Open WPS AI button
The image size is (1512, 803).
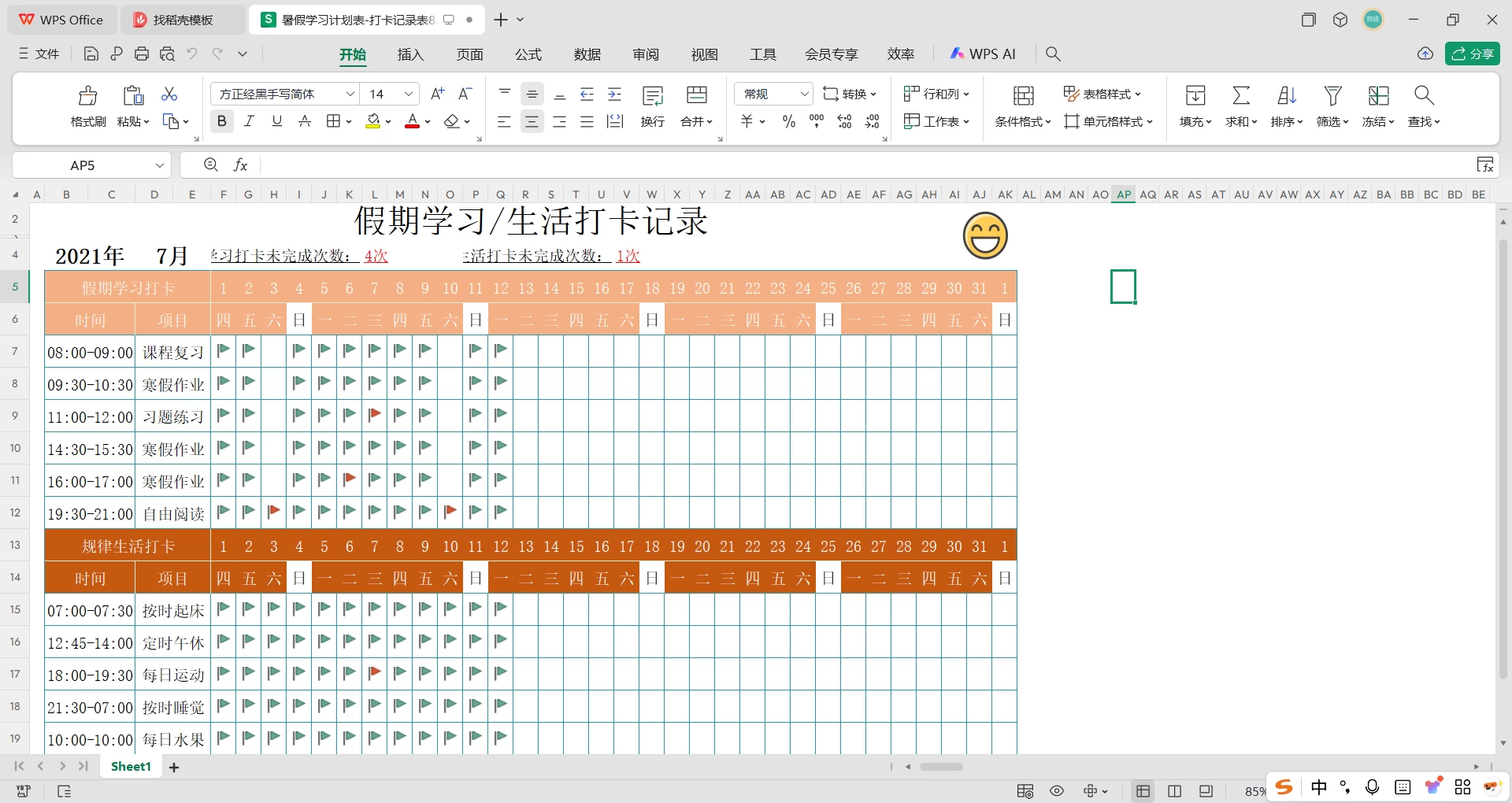point(983,54)
